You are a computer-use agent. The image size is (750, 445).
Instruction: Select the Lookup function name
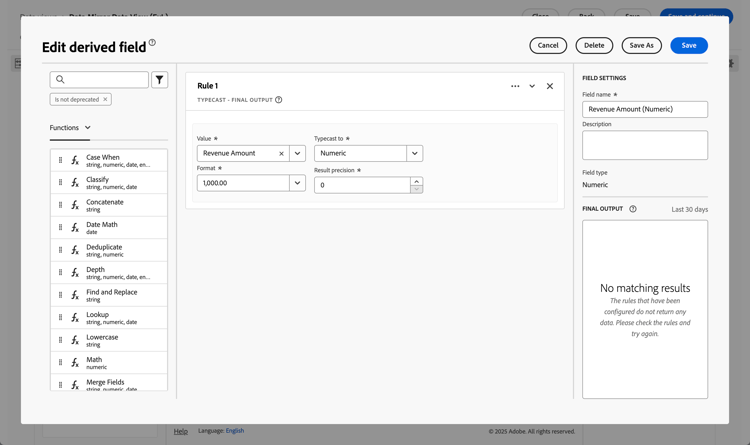click(x=98, y=314)
